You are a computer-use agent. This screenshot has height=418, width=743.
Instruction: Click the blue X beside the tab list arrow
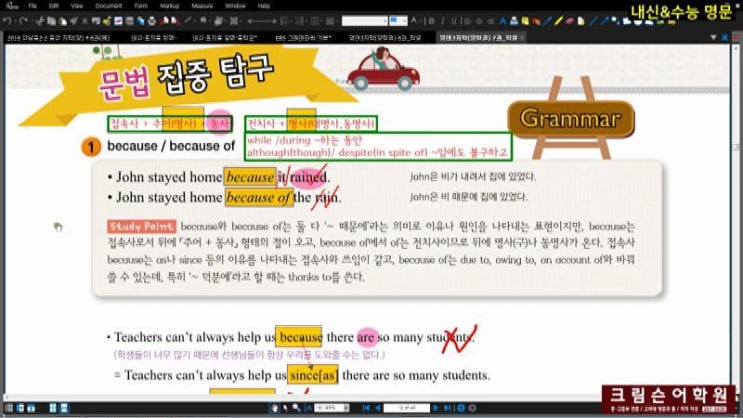point(725,37)
